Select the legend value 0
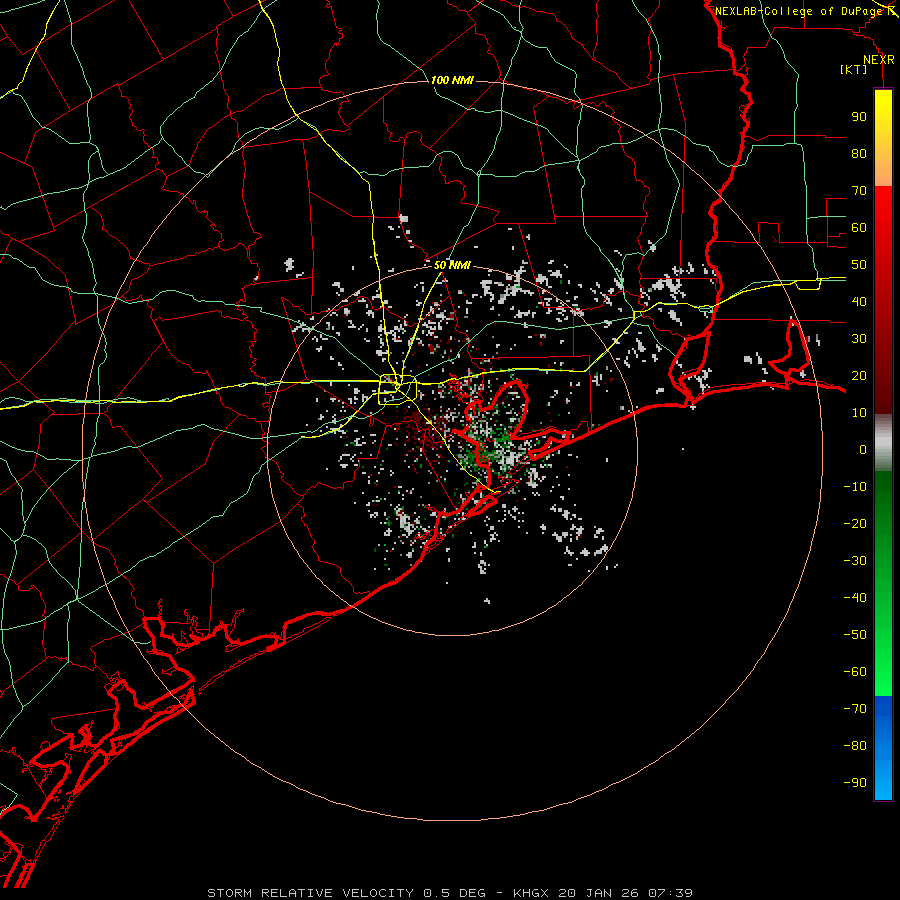Viewport: 900px width, 900px height. click(863, 450)
